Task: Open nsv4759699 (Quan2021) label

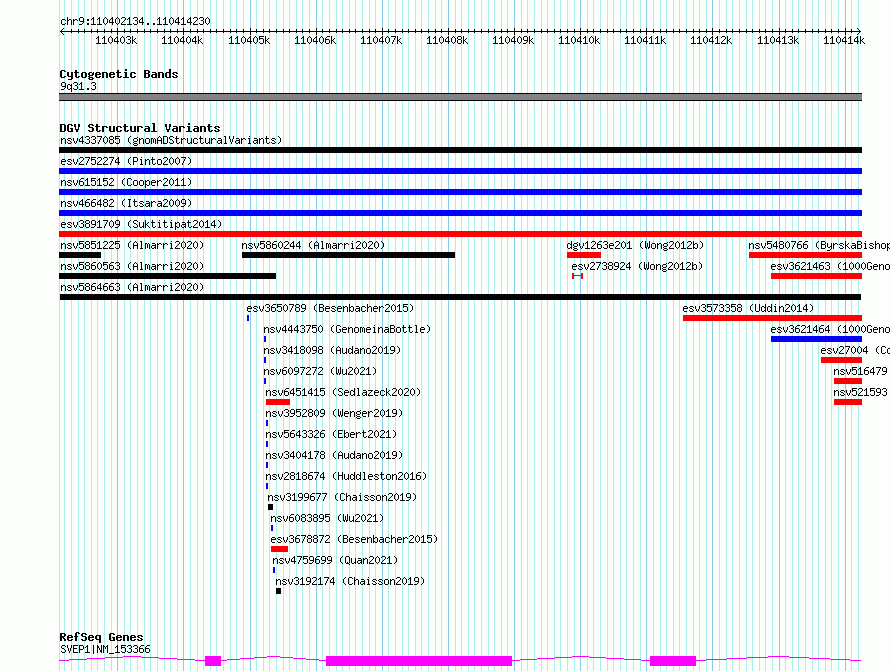Action: [x=335, y=560]
